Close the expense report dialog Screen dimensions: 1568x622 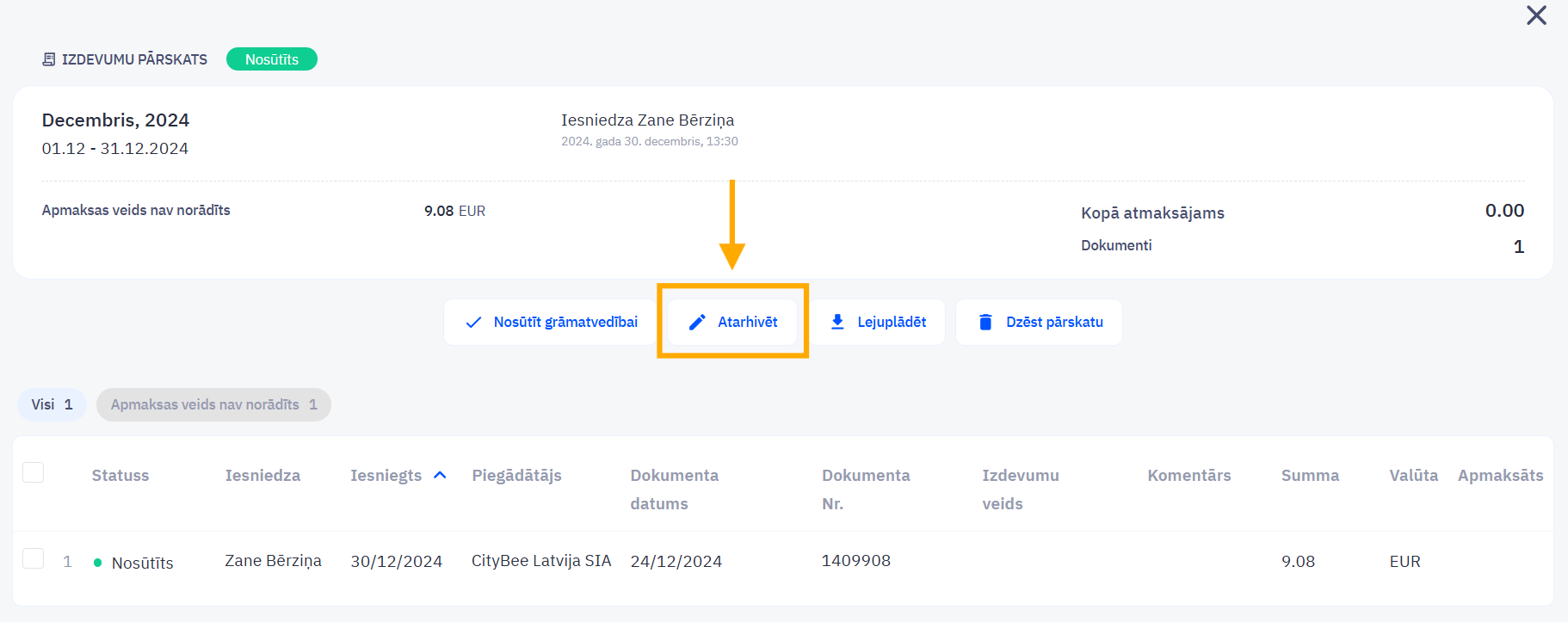1536,15
